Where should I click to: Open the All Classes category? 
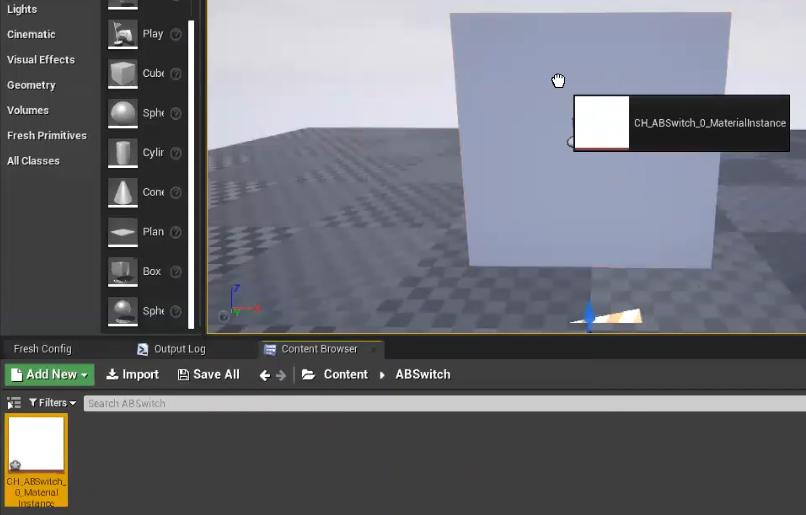(33, 161)
